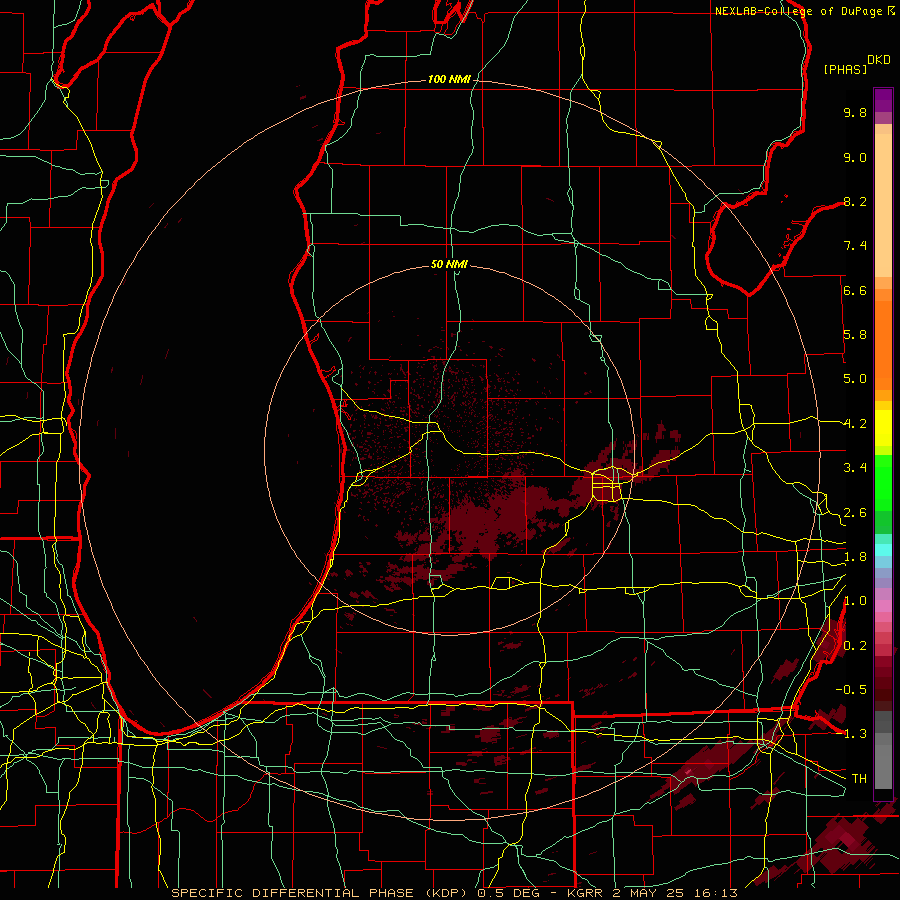The width and height of the screenshot is (900, 900).
Task: Click the '[PHAS]' label near the color scale
Action: [x=845, y=69]
